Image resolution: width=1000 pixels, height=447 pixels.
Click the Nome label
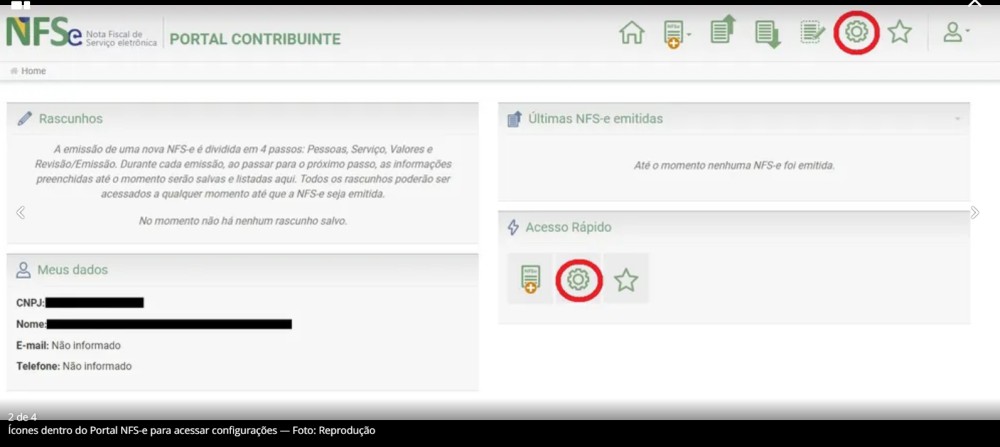(31, 325)
